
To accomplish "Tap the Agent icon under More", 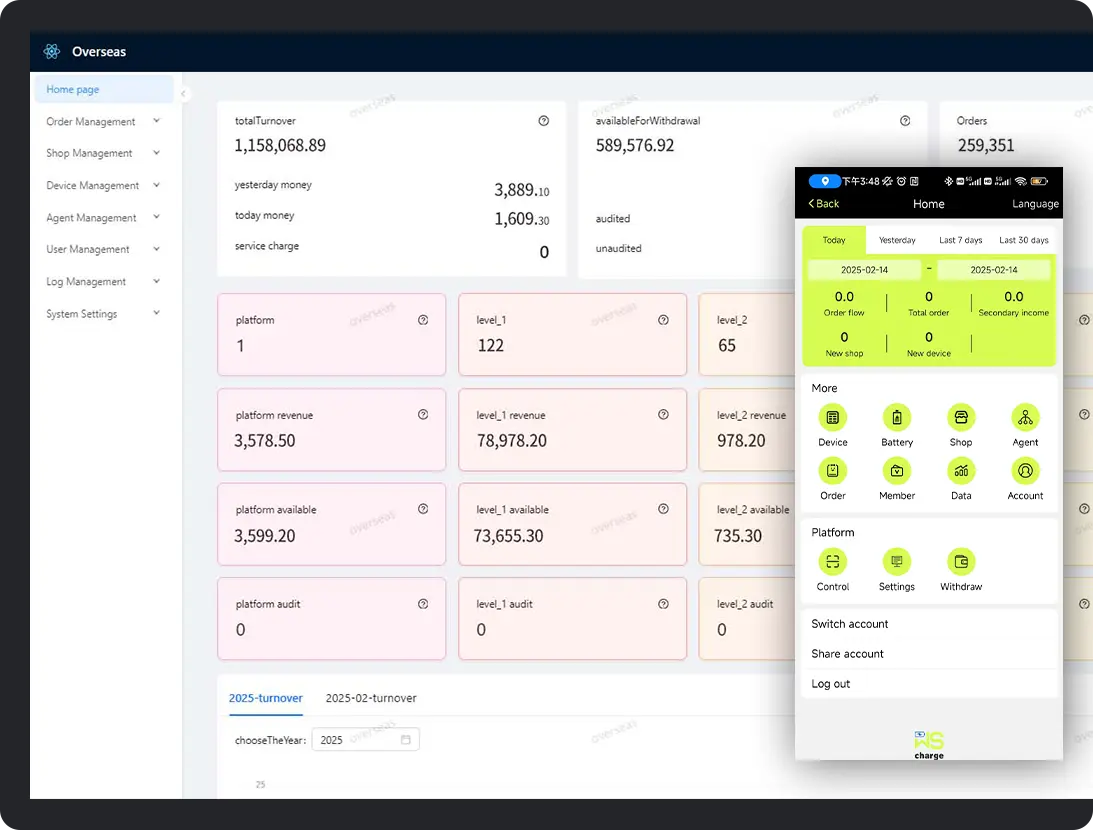I will 1025,418.
